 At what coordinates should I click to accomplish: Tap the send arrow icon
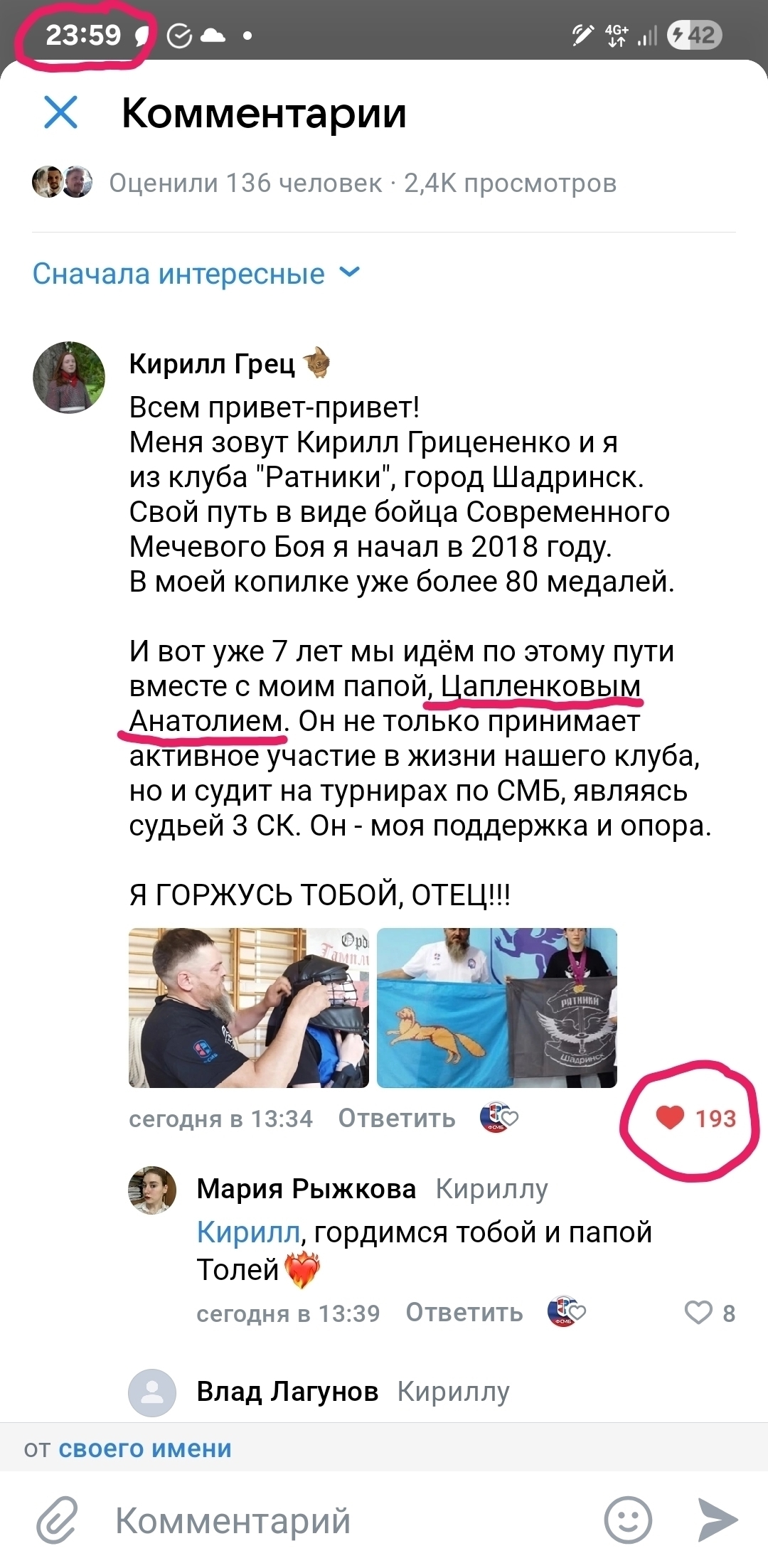coord(717,1520)
